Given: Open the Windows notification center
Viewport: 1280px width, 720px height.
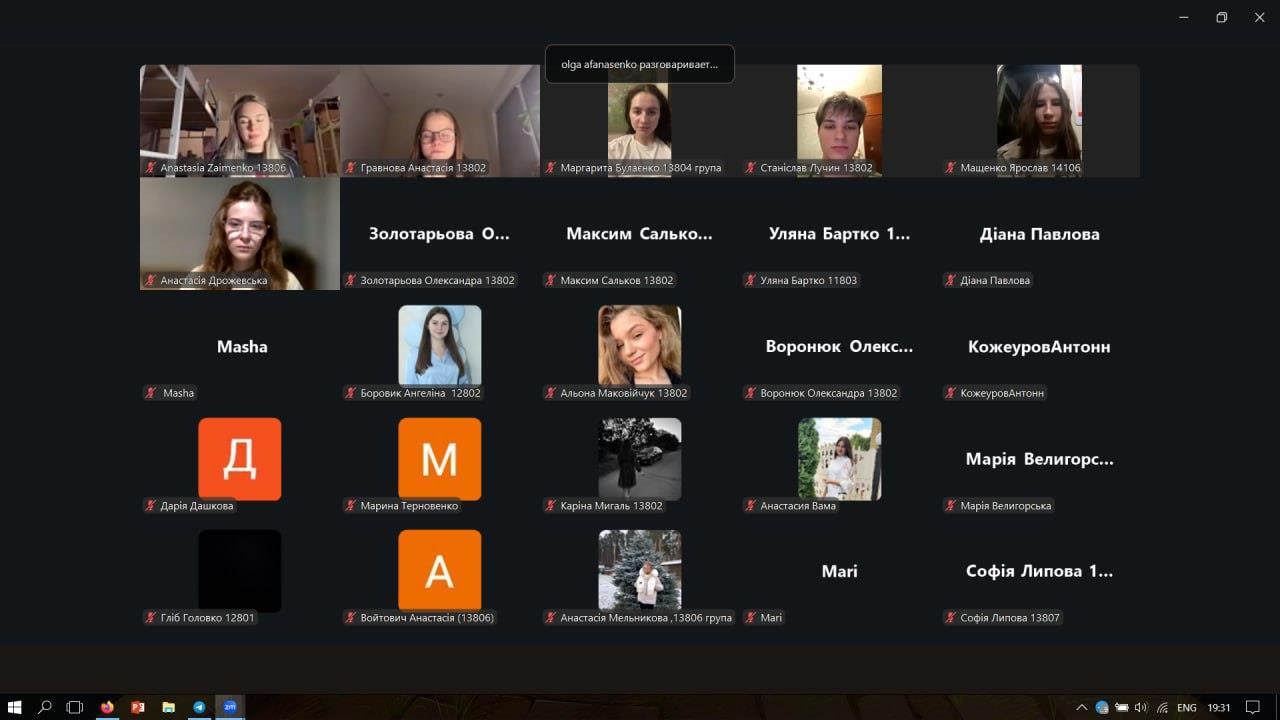Looking at the screenshot, I should [1252, 707].
